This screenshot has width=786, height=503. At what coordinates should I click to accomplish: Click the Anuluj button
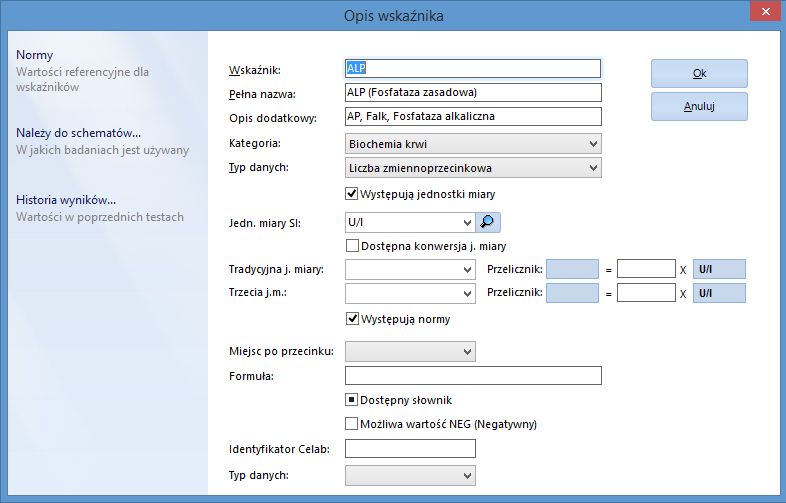[699, 106]
